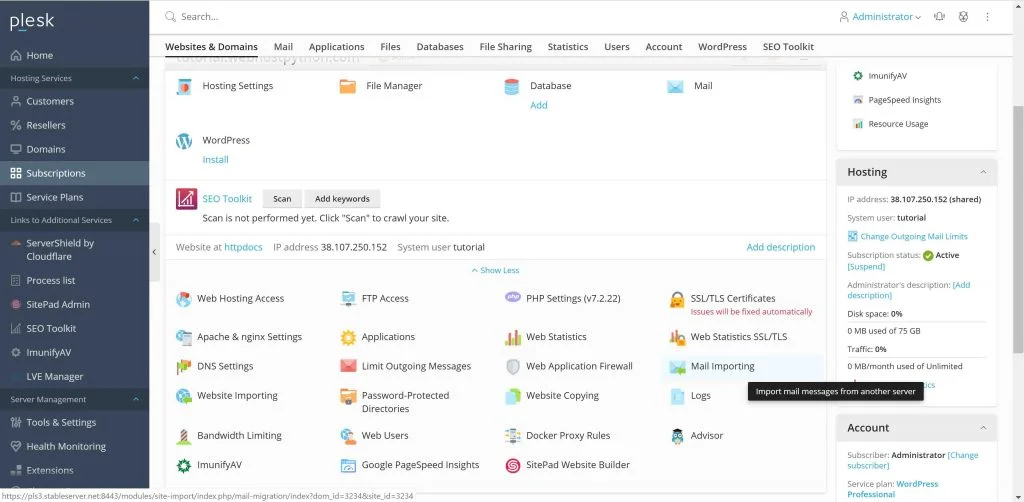The height and width of the screenshot is (502, 1024).
Task: Click the Mail Importing icon
Action: tap(677, 367)
